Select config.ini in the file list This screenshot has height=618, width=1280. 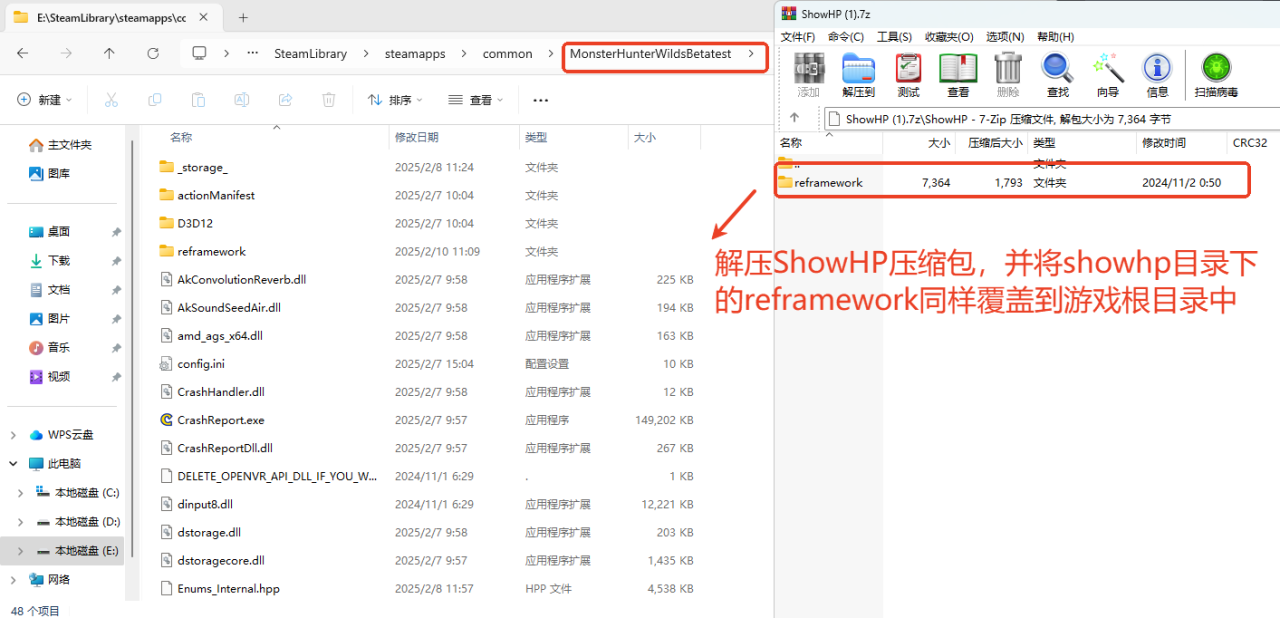(201, 364)
